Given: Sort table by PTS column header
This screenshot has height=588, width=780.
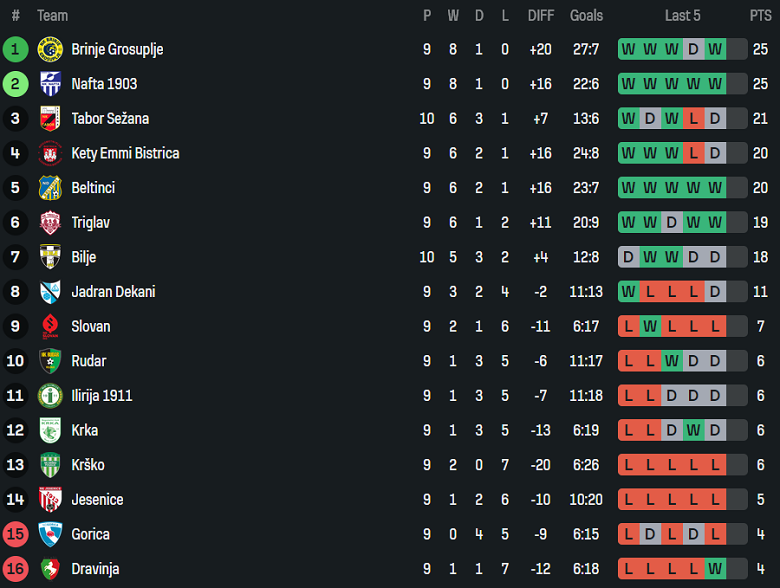Looking at the screenshot, I should [x=760, y=15].
